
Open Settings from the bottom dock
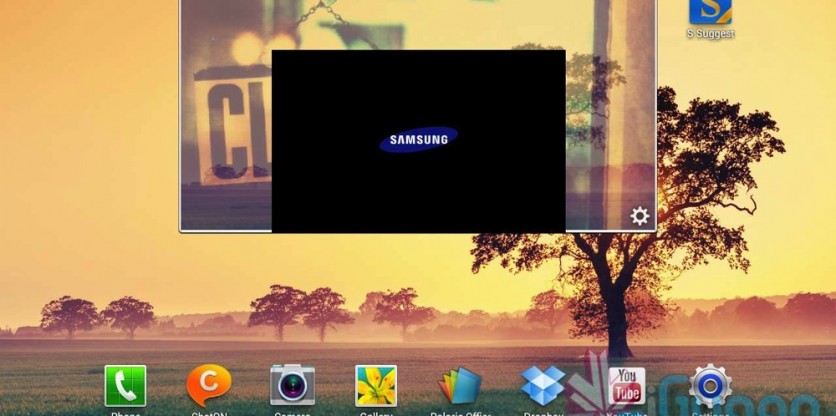711,386
